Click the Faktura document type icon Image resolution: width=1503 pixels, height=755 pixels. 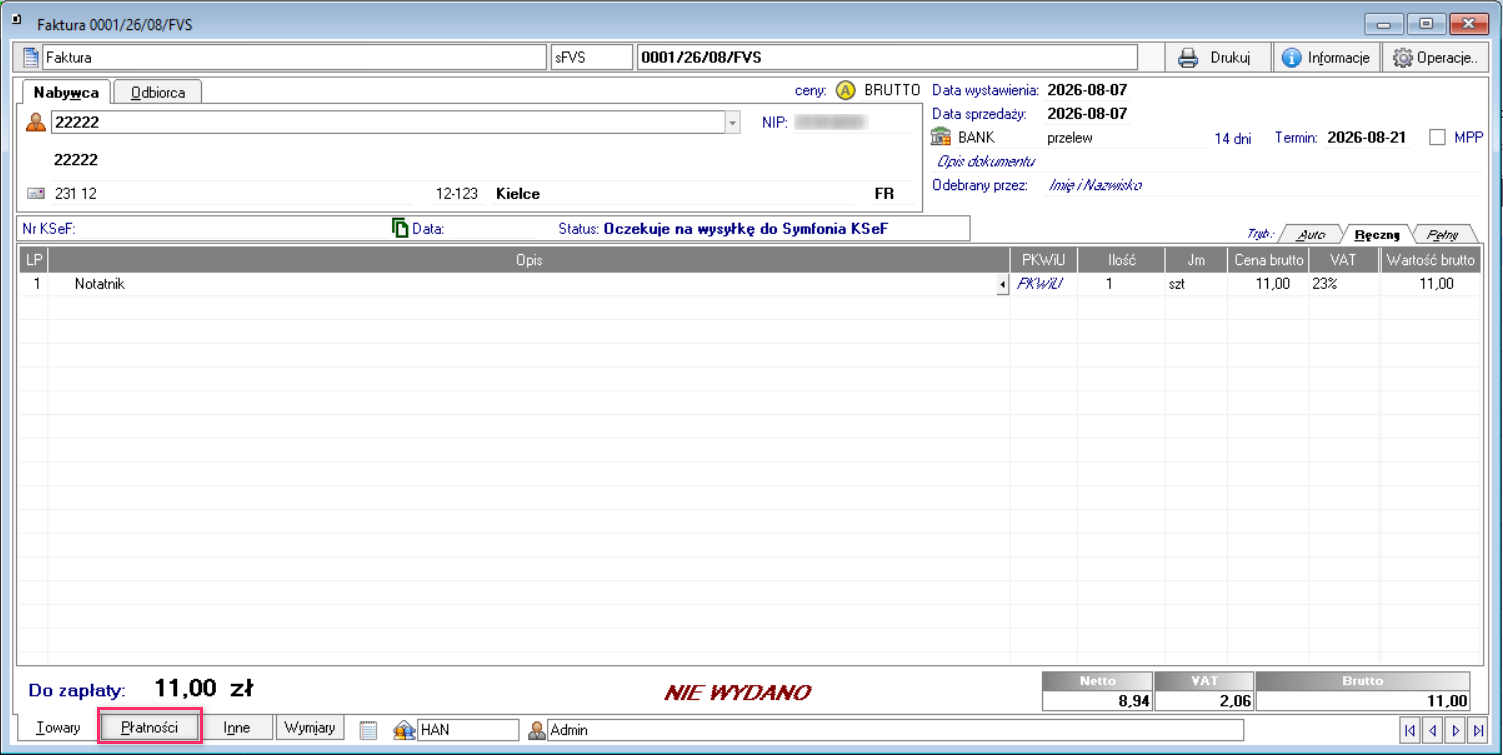click(x=31, y=57)
